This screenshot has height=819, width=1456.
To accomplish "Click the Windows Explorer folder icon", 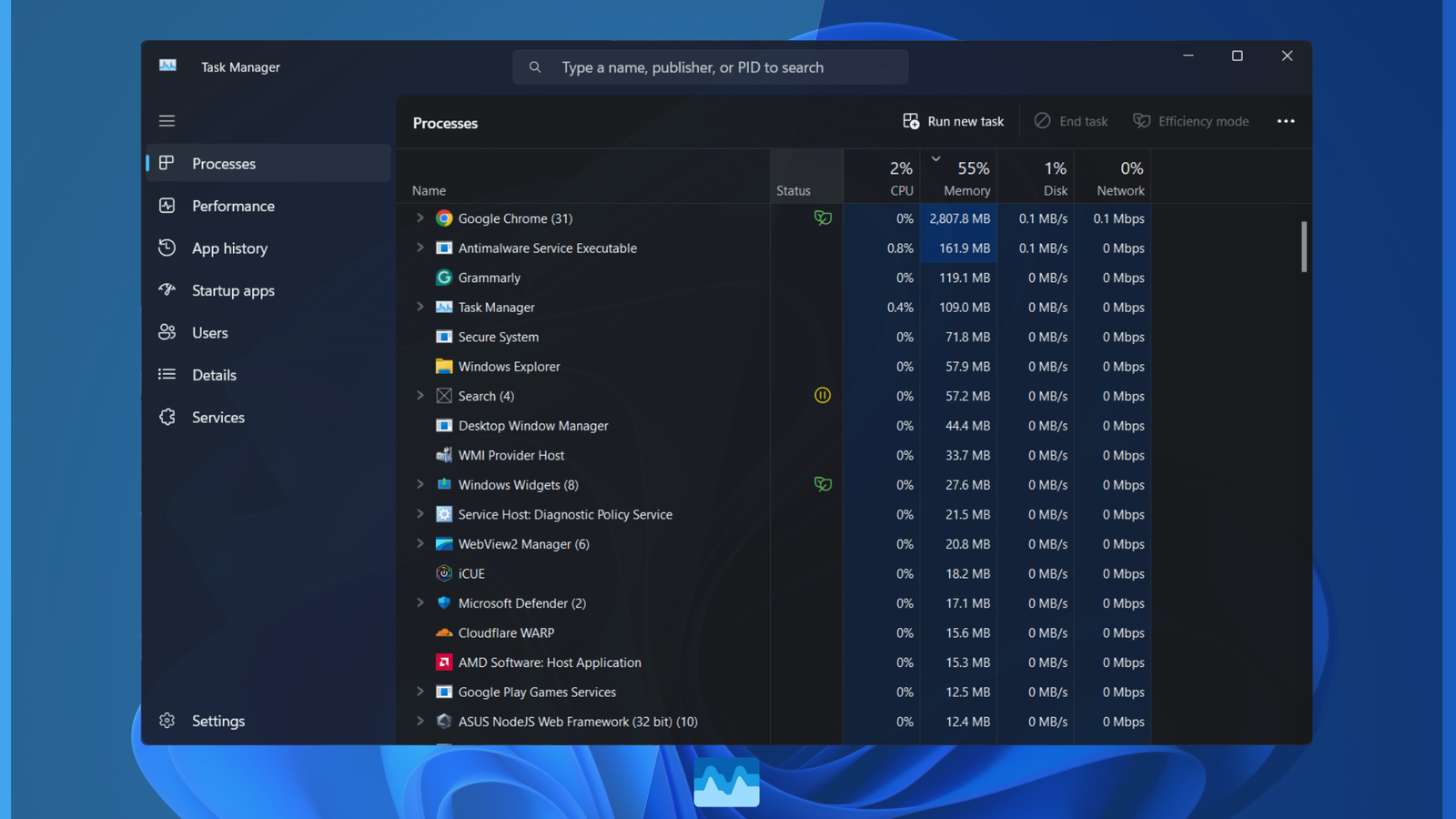I will tap(444, 367).
